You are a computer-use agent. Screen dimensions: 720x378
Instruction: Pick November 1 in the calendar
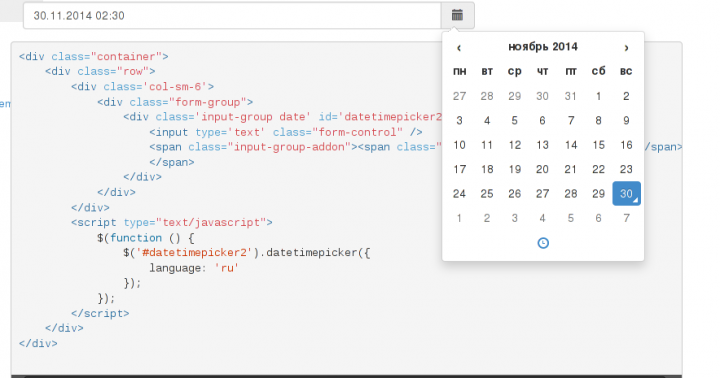click(598, 96)
